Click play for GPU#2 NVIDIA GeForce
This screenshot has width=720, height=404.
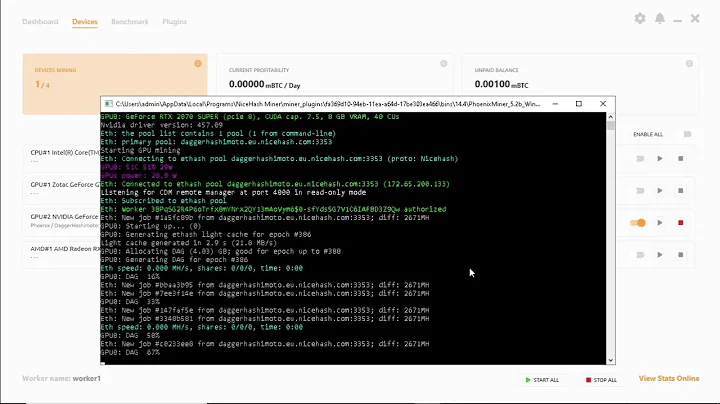pyautogui.click(x=660, y=223)
